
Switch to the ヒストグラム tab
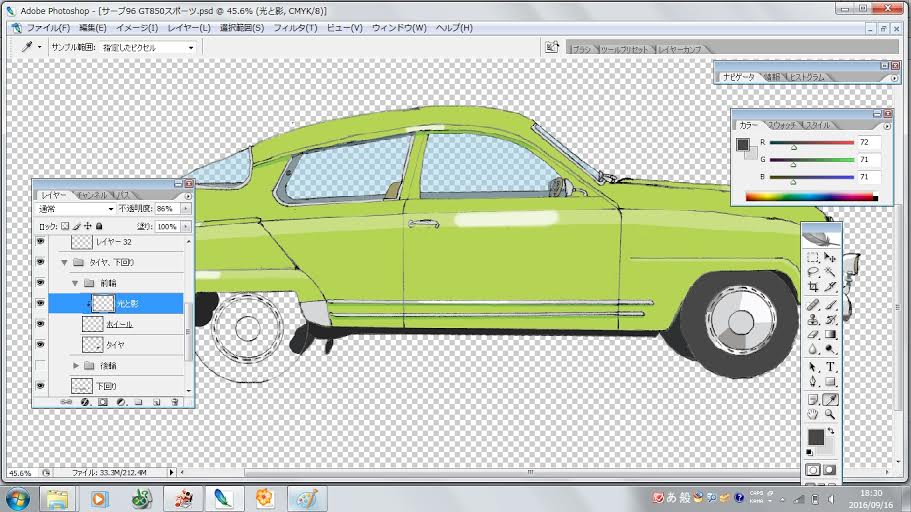pos(806,77)
